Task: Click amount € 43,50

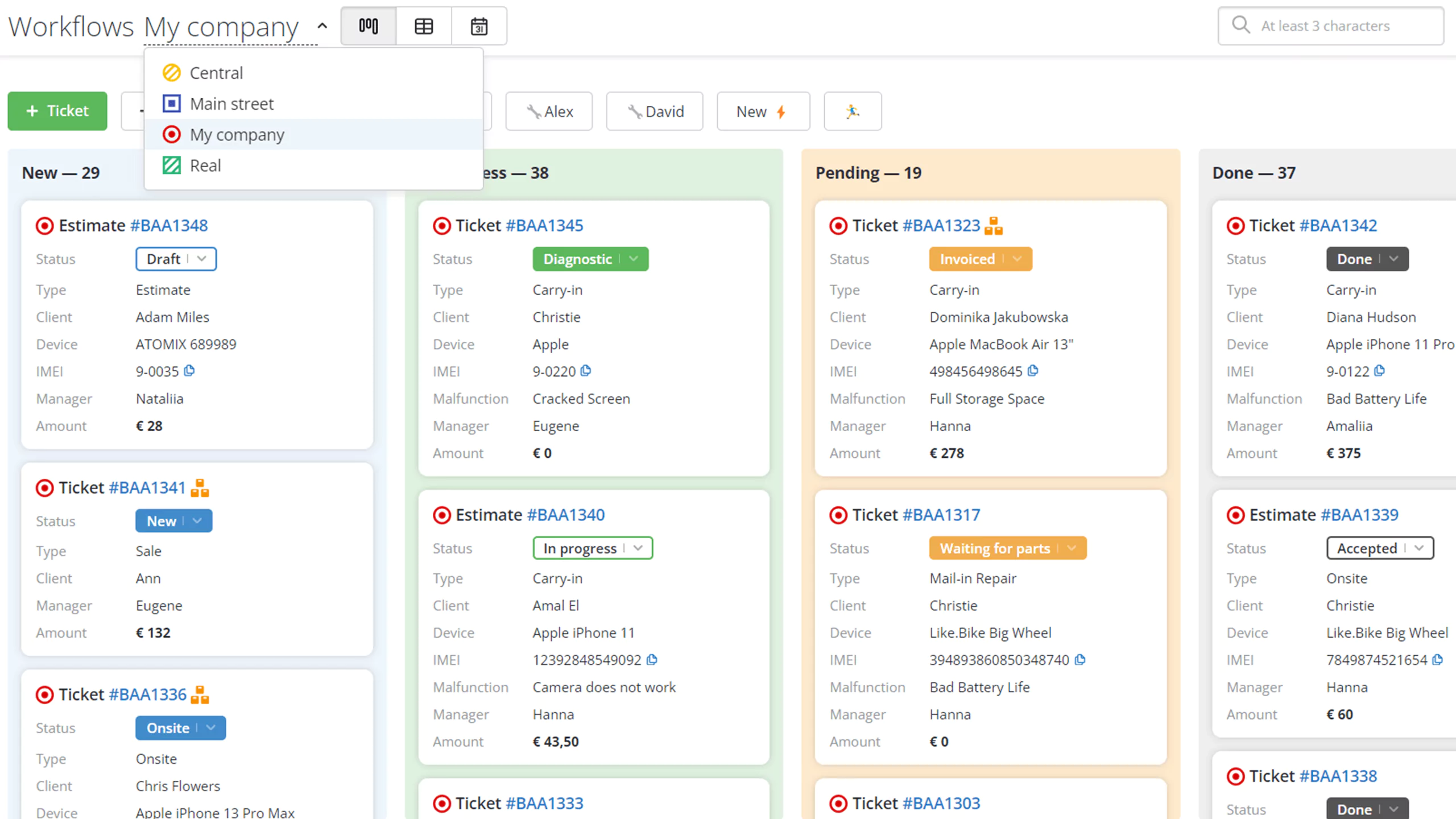Action: click(x=556, y=742)
